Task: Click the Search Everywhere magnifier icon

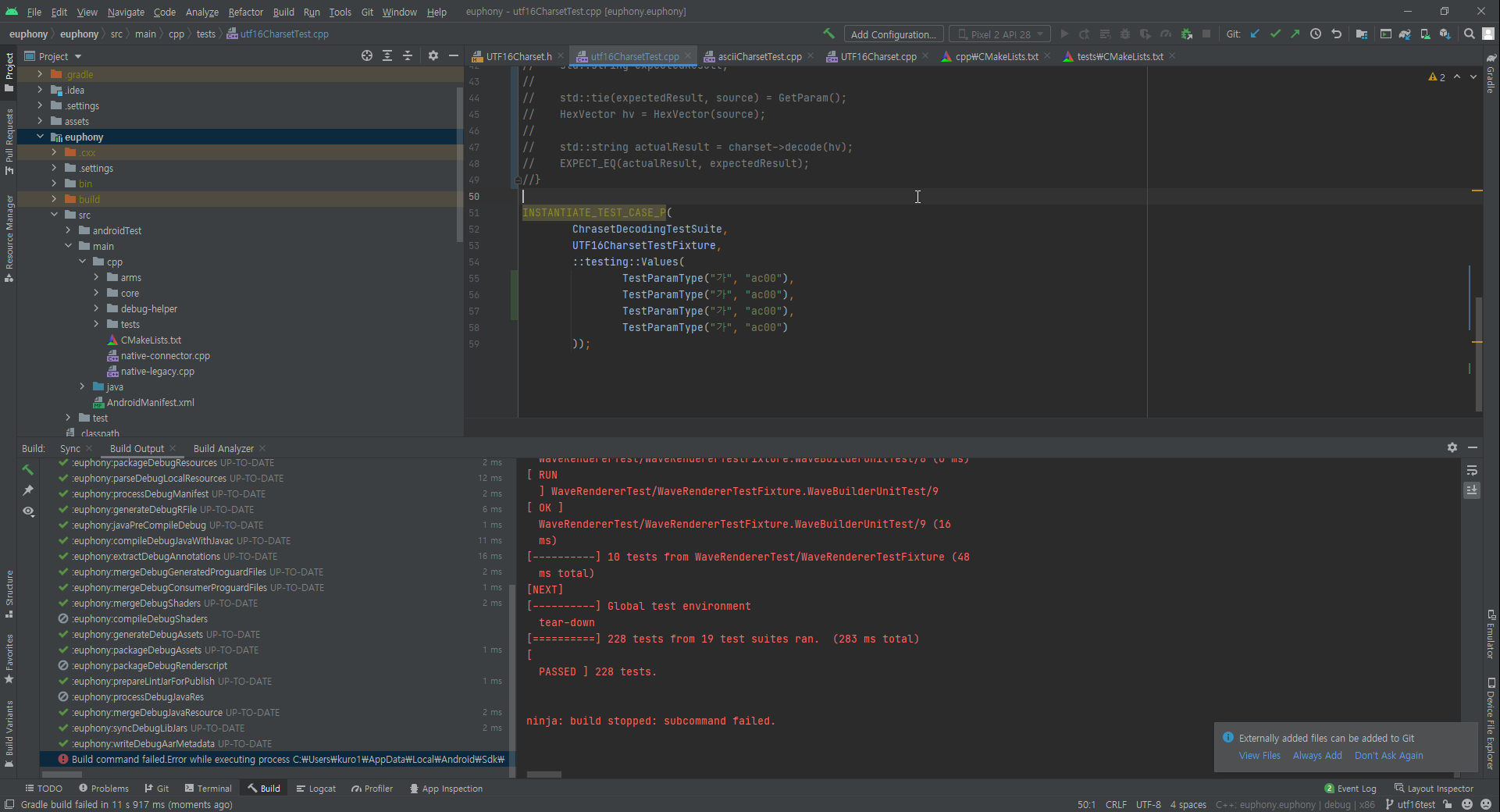Action: pos(1469,34)
